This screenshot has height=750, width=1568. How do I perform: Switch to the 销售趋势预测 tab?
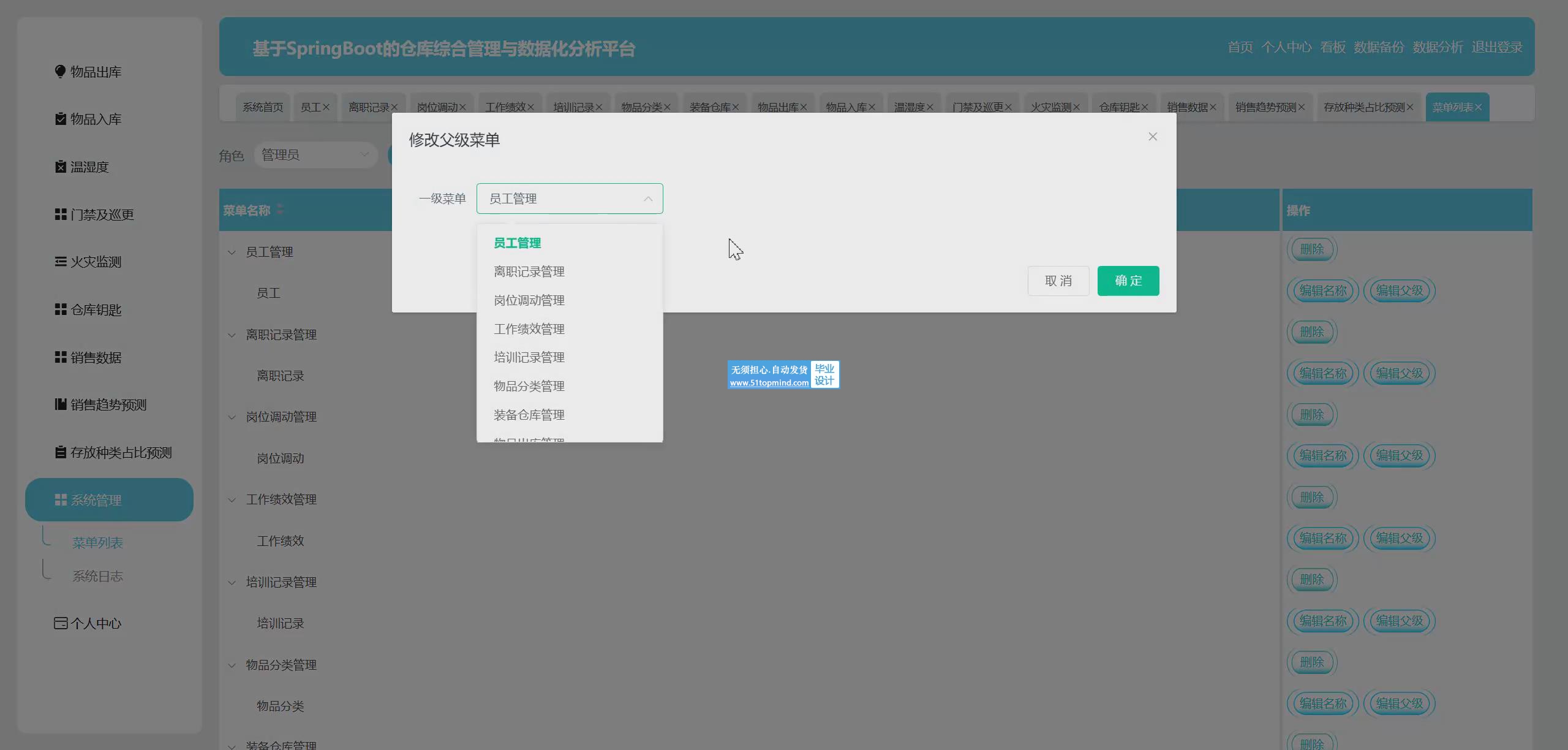[x=1265, y=107]
